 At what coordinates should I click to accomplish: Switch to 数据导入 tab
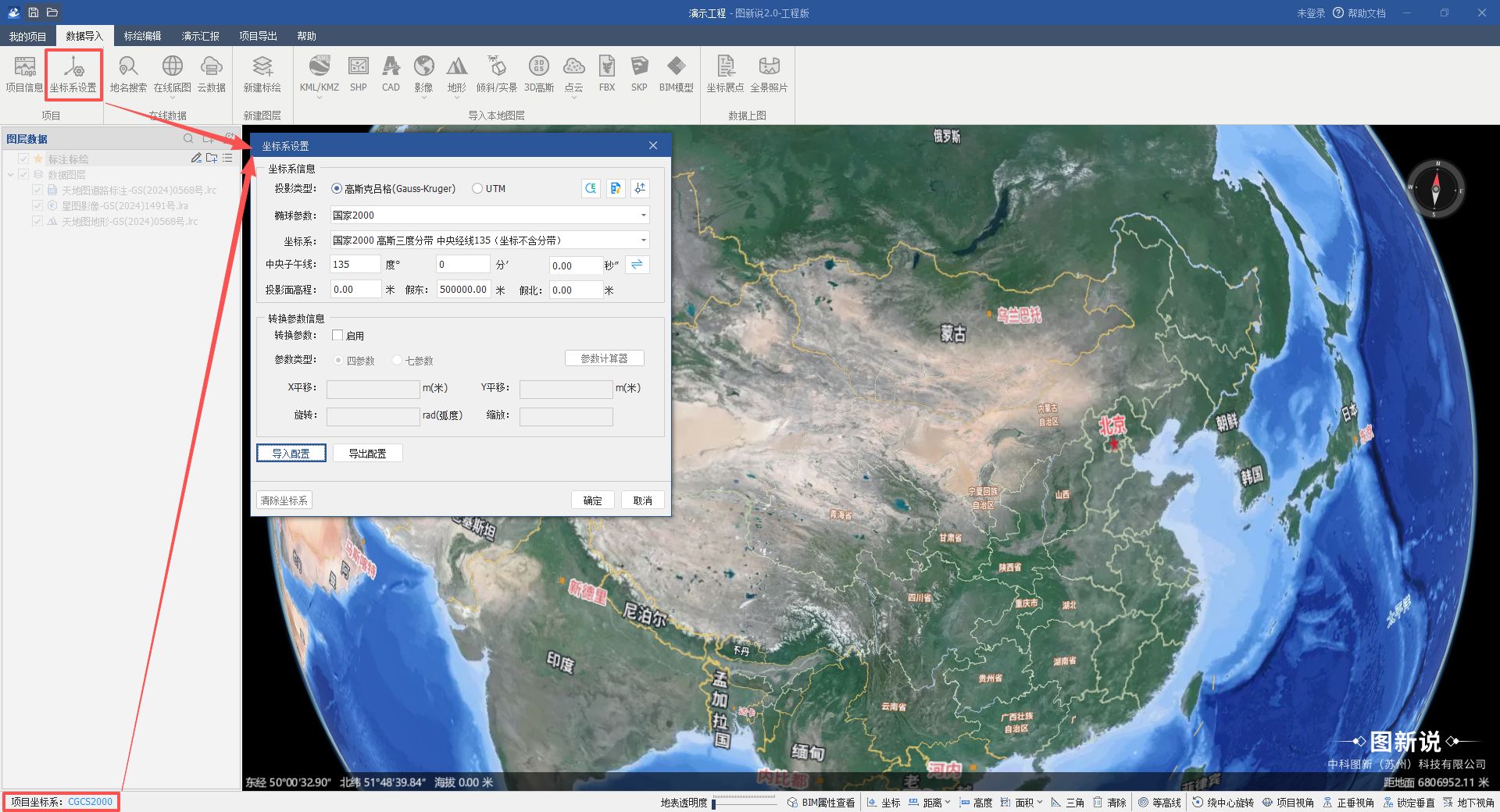tap(84, 36)
